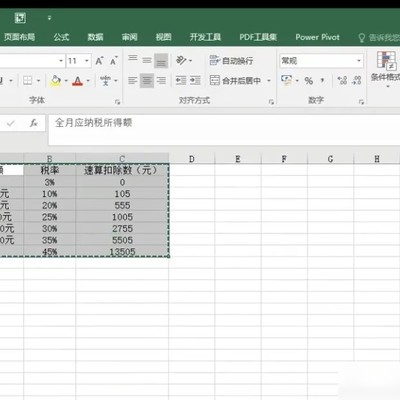Viewport: 400px width, 400px height.
Task: Click the middle align icon
Action: point(147,60)
